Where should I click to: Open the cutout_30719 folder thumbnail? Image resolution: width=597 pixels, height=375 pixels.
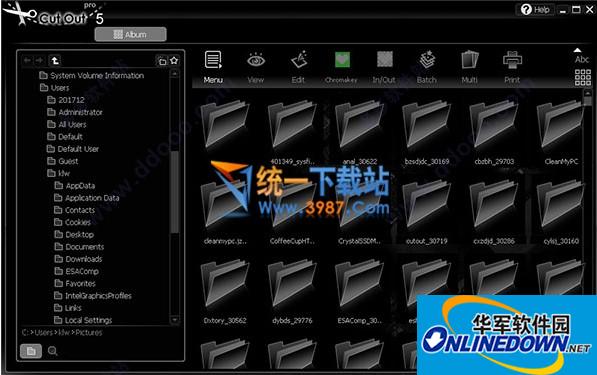coord(426,212)
